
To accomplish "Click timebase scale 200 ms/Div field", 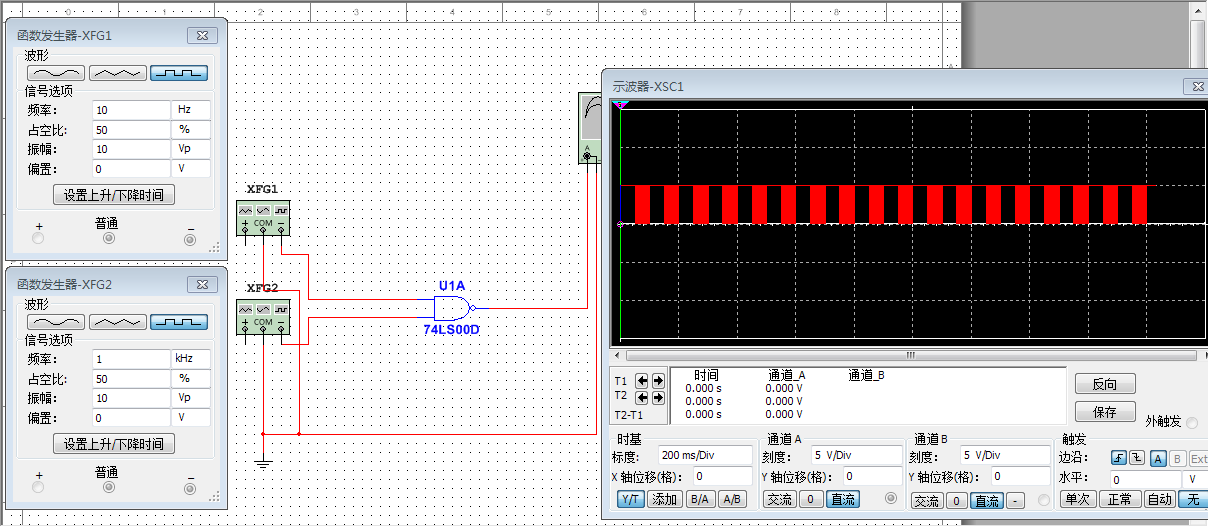I will point(703,456).
